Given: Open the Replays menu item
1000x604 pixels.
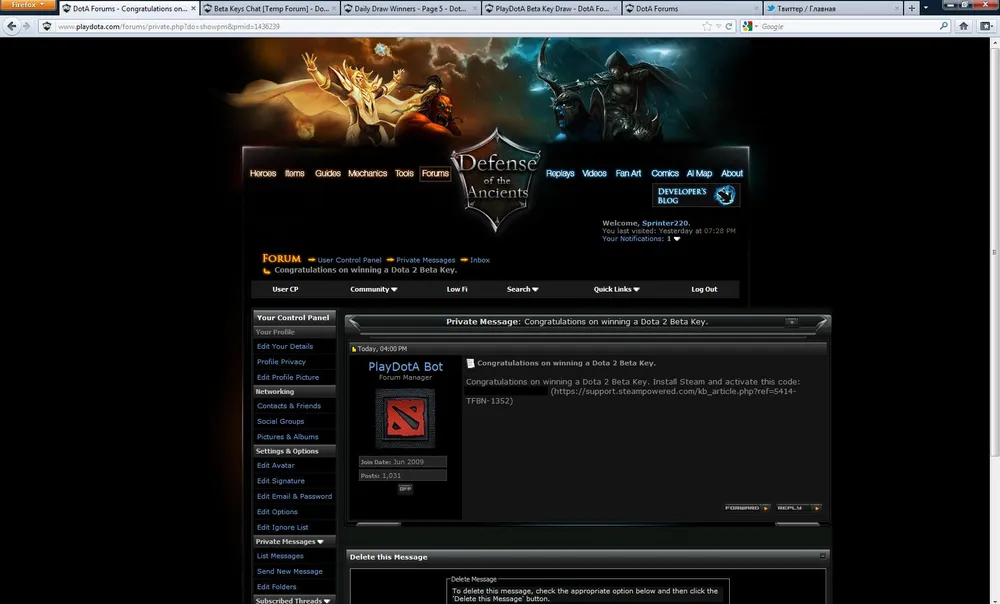Looking at the screenshot, I should (560, 173).
